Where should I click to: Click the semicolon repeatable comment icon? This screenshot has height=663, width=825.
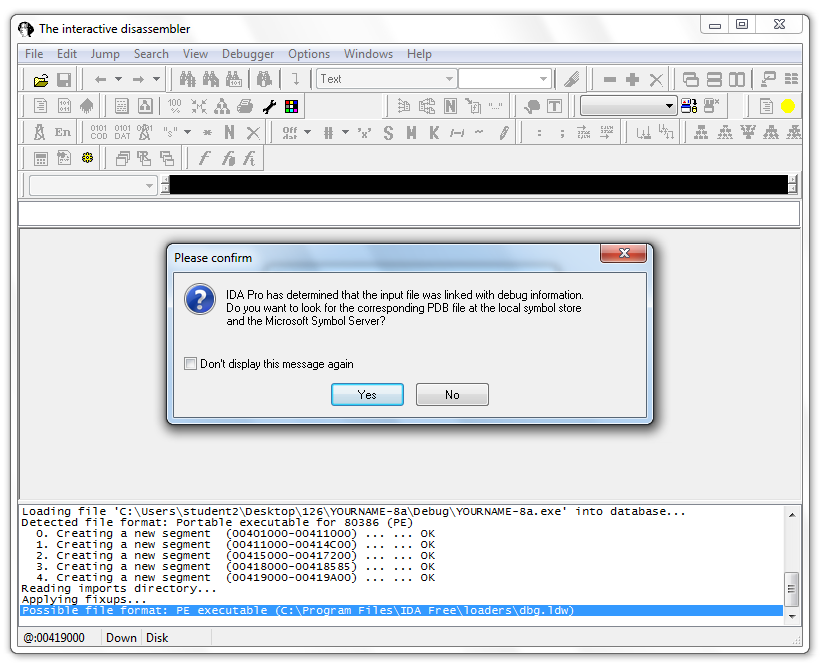[x=562, y=133]
